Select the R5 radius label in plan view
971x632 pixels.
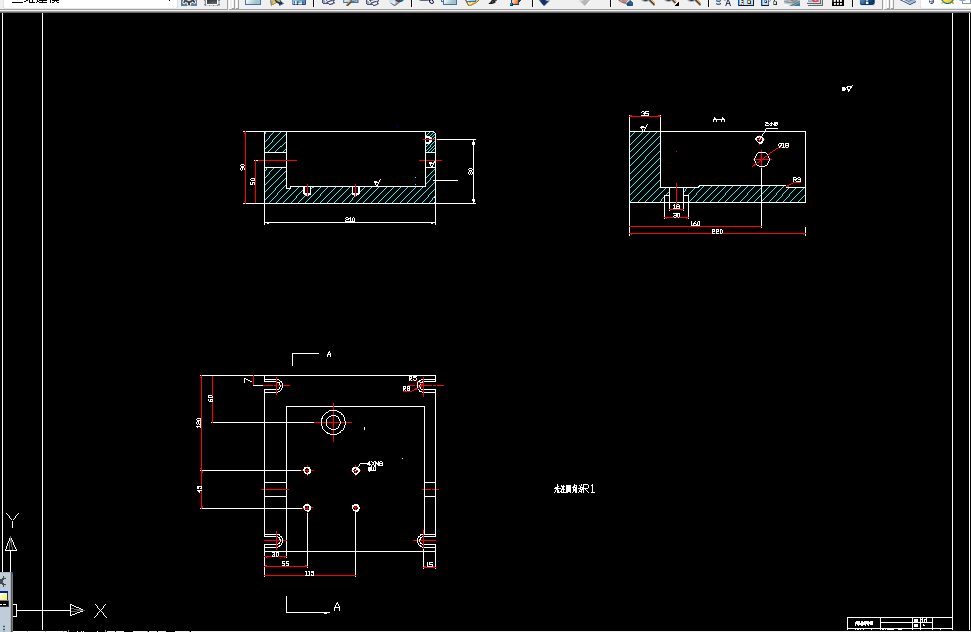(413, 379)
